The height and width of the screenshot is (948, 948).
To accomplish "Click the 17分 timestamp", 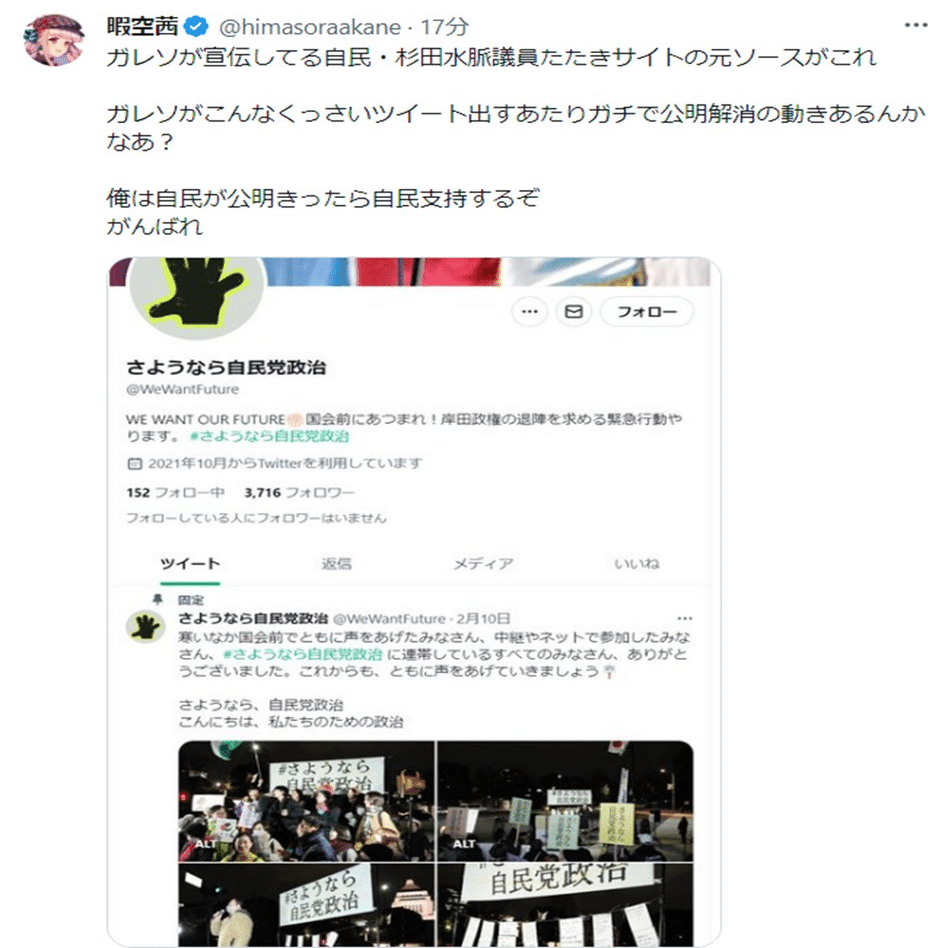I will (444, 27).
